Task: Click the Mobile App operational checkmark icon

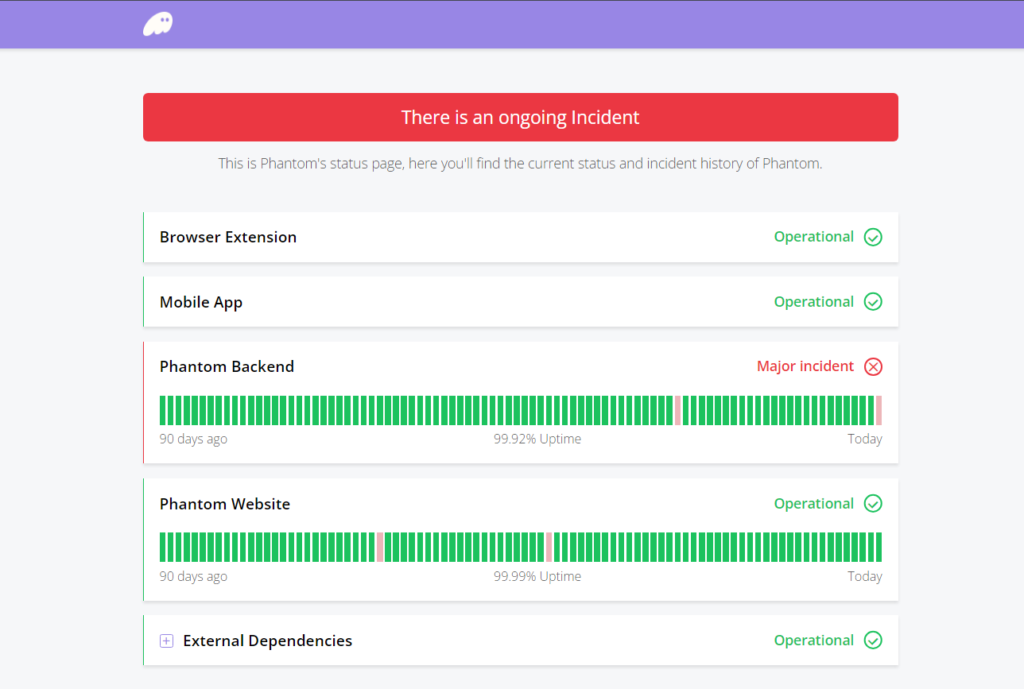Action: [x=873, y=302]
